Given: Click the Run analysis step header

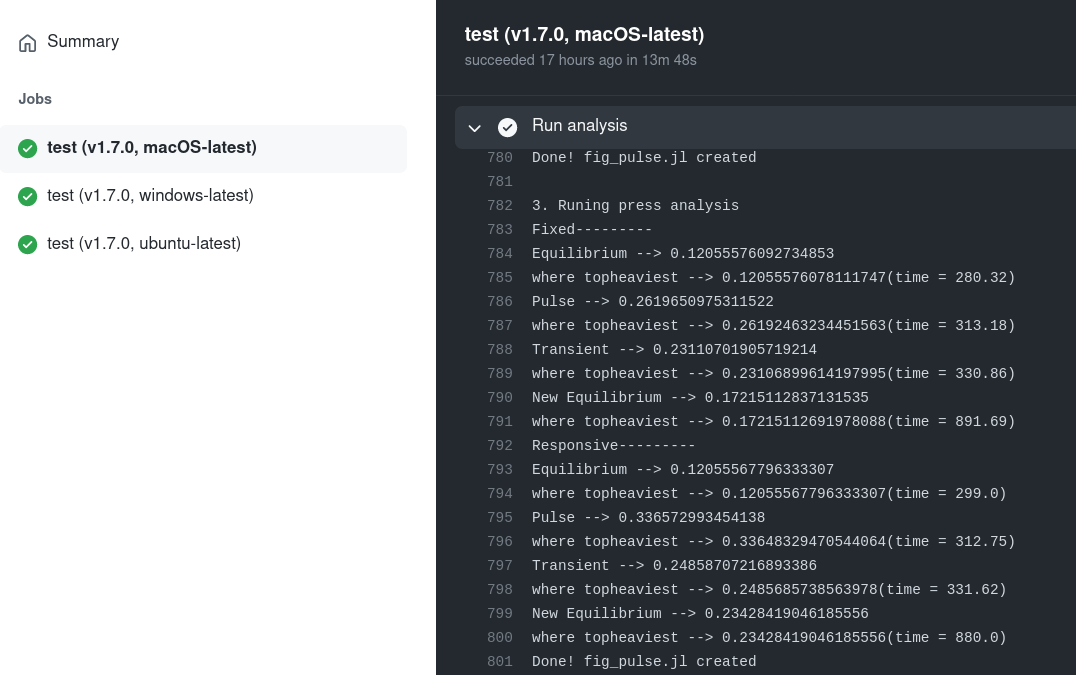Looking at the screenshot, I should click(765, 127).
